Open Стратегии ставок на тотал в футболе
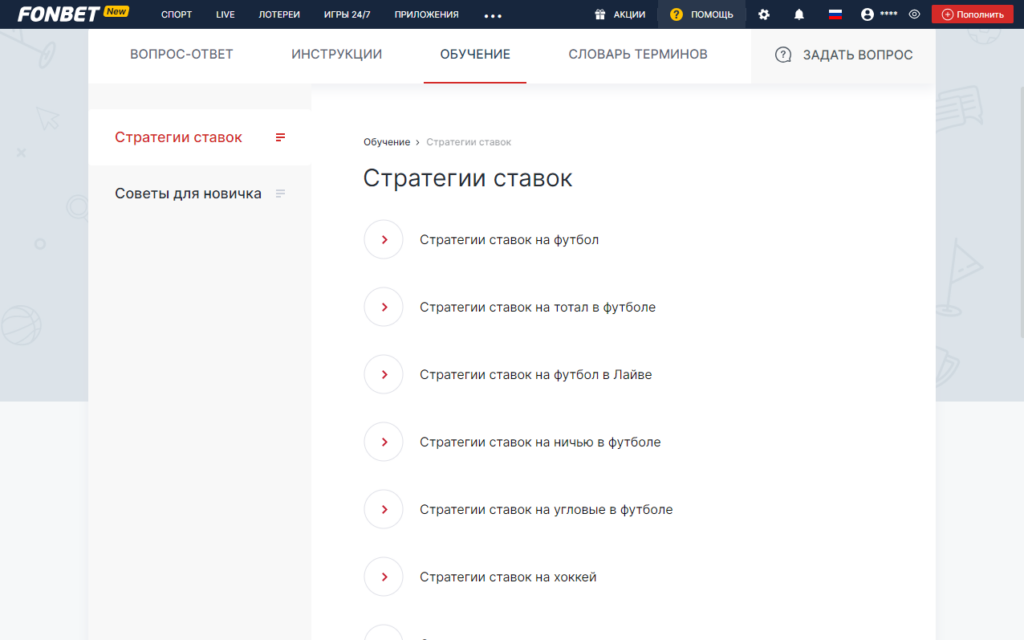The height and width of the screenshot is (640, 1024). point(537,307)
